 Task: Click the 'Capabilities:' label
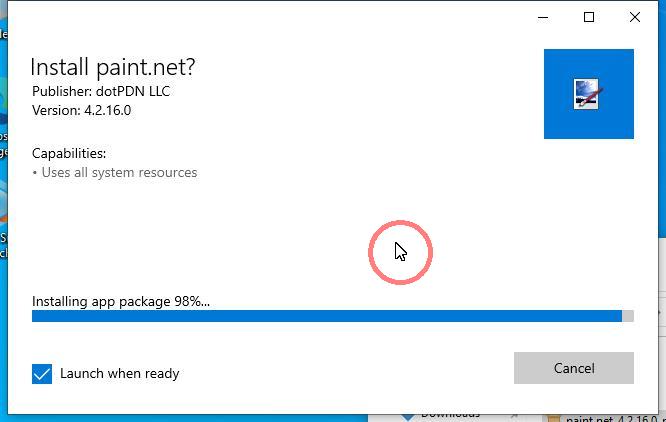(69, 153)
